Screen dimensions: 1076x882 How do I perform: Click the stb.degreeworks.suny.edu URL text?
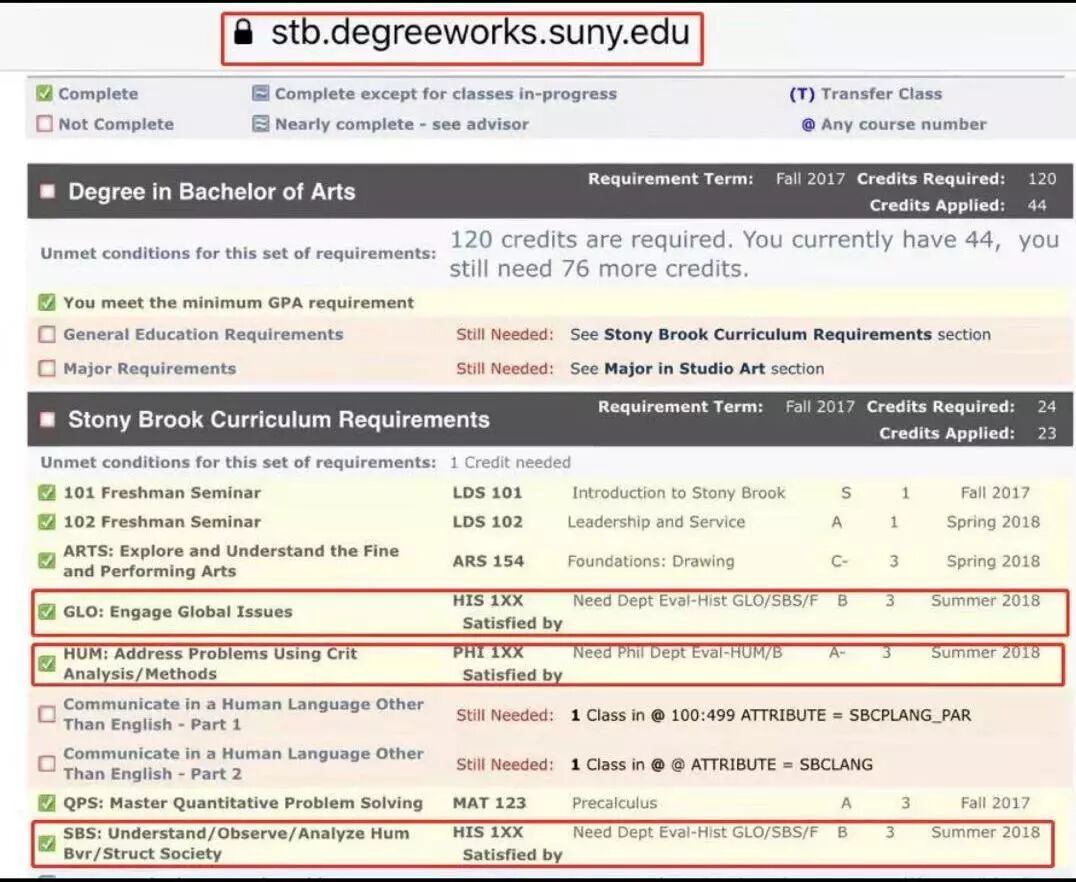(x=480, y=32)
